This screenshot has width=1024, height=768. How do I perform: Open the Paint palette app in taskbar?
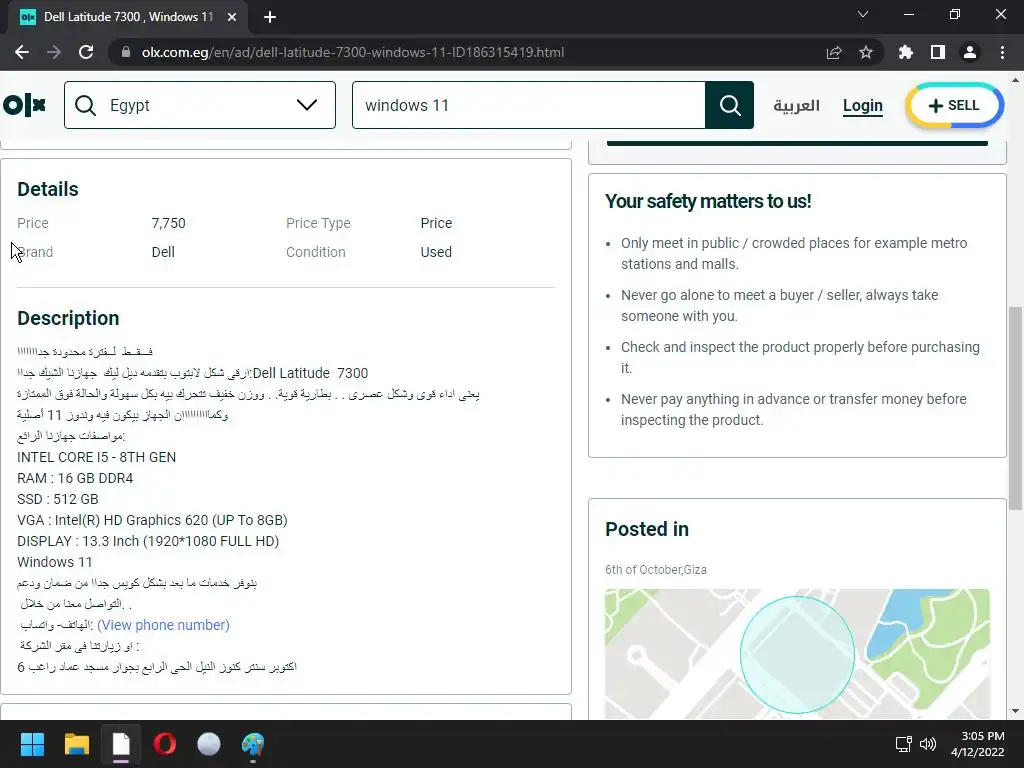coord(253,744)
